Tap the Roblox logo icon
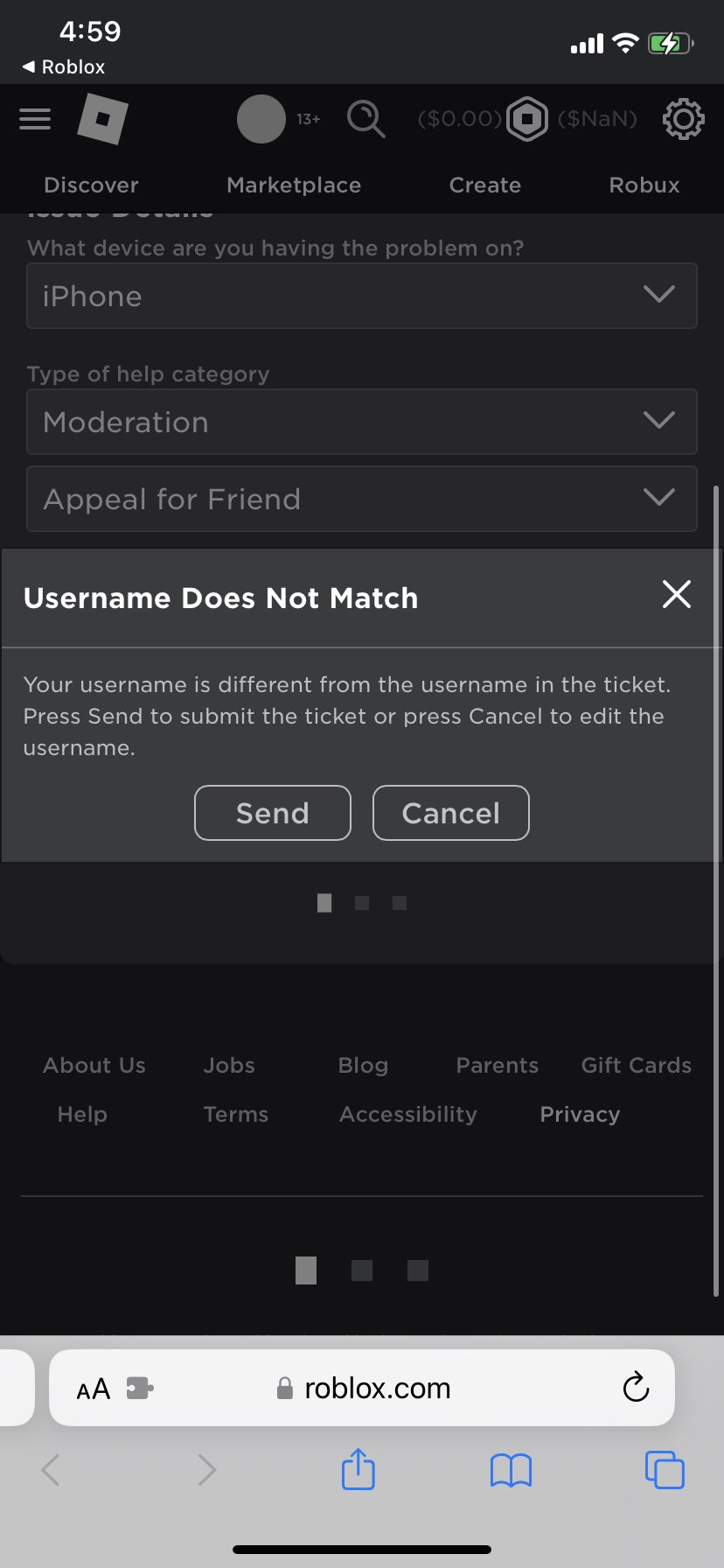 (x=102, y=119)
